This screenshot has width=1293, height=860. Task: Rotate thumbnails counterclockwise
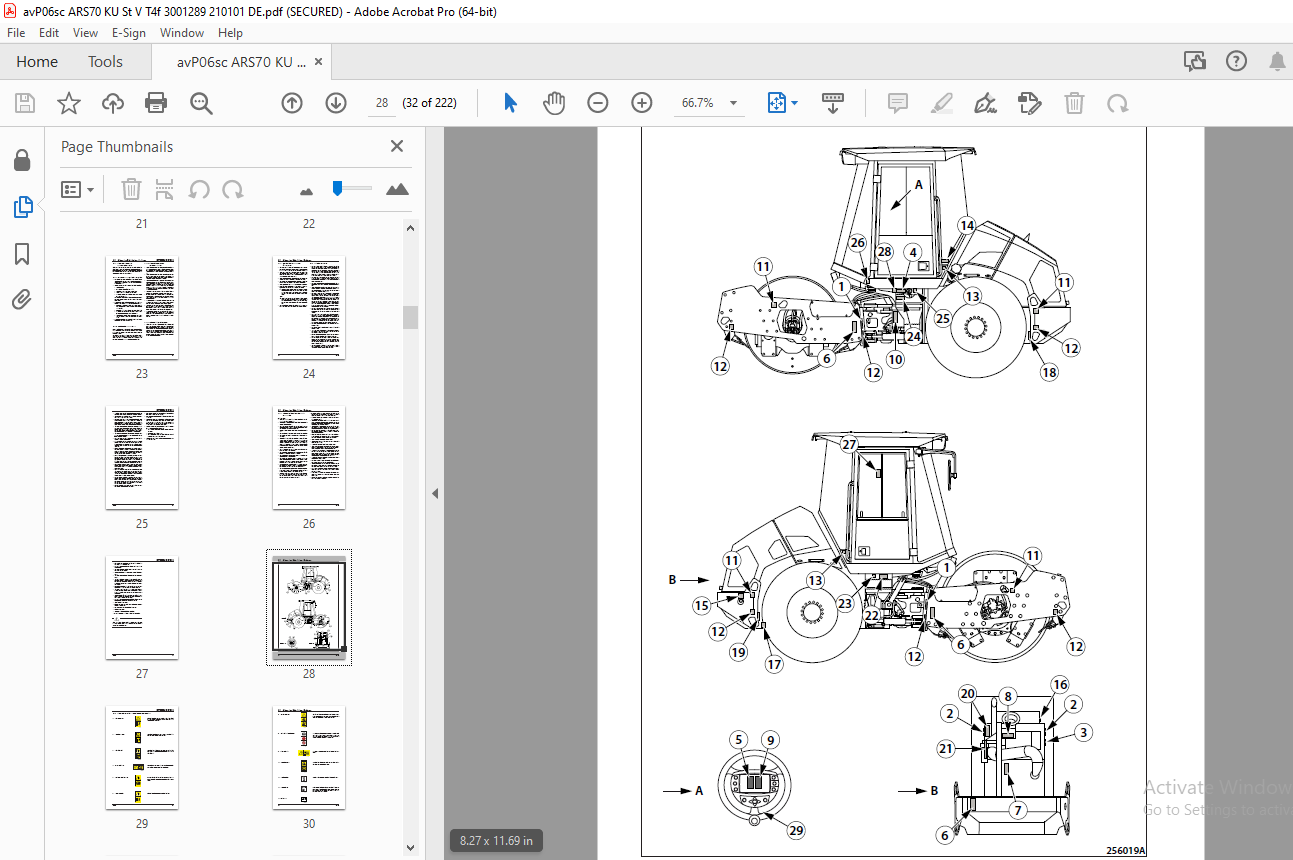click(199, 189)
